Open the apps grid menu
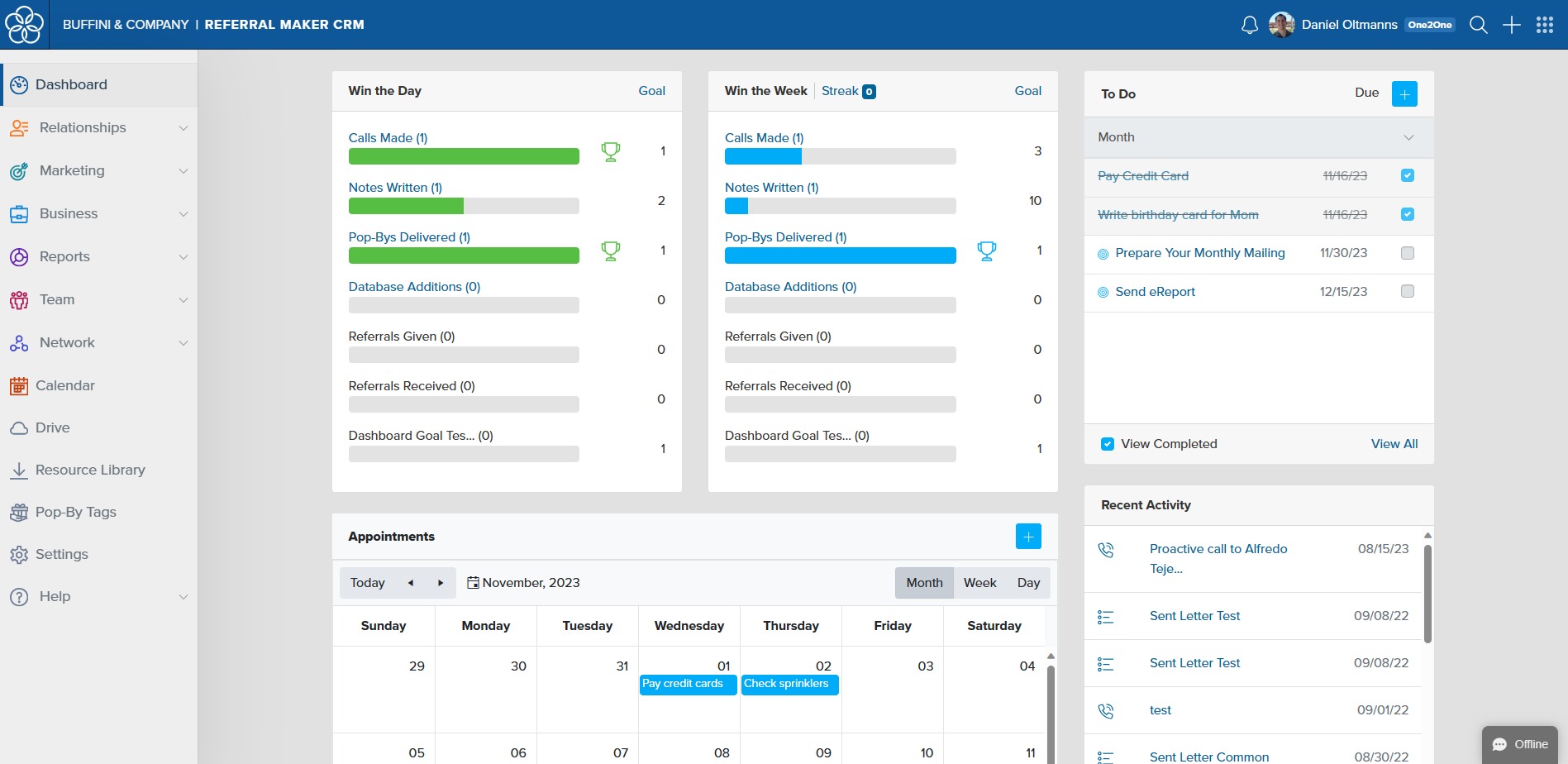Image resolution: width=1568 pixels, height=764 pixels. [1545, 25]
